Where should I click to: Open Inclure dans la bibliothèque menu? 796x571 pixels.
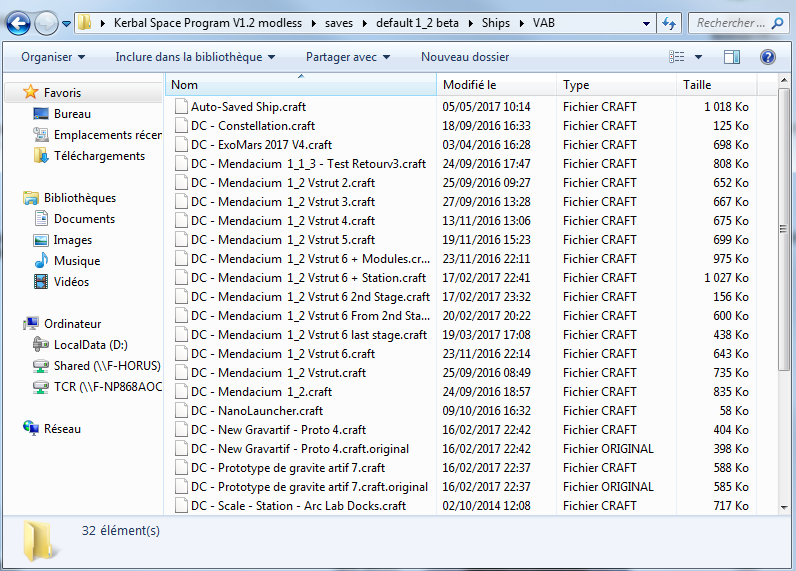[195, 57]
